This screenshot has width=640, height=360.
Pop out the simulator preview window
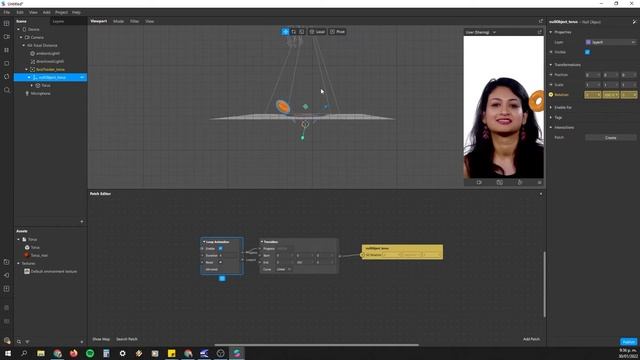click(x=540, y=32)
